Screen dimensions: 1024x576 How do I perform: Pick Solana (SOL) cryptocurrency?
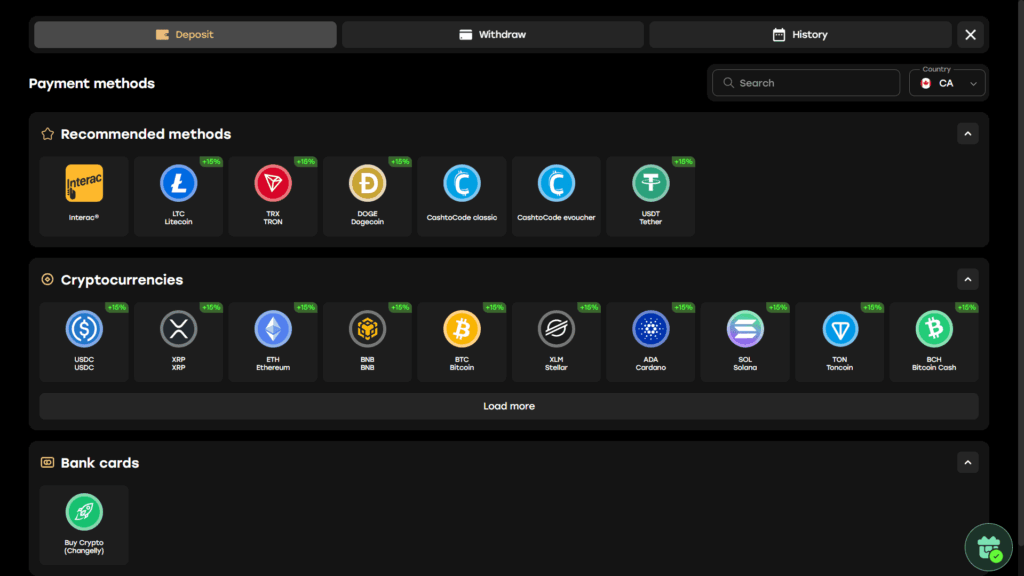(744, 342)
